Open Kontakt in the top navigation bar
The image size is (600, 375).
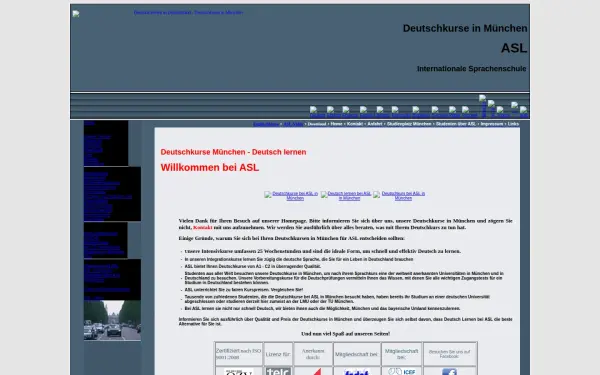pos(355,124)
